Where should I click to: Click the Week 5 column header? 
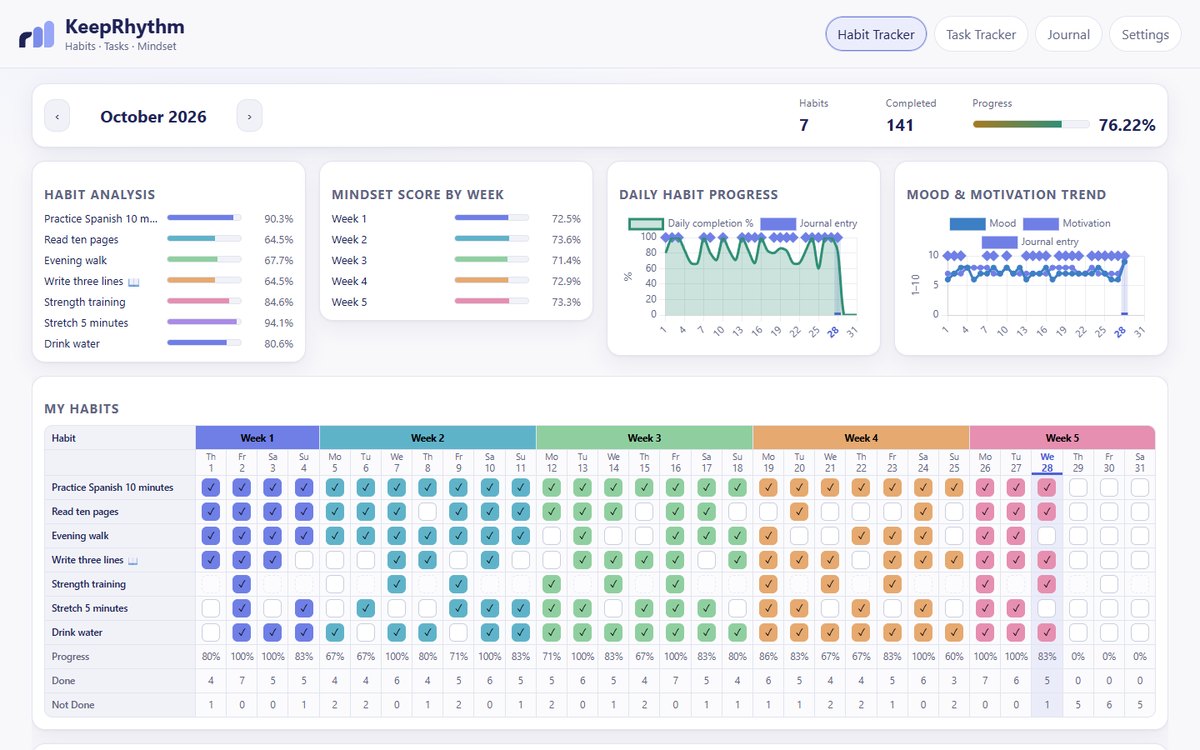(x=1062, y=438)
